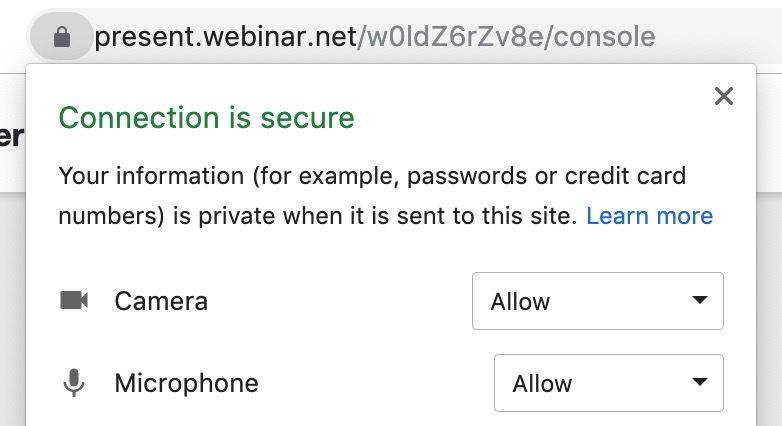Open the Learn more link

coord(649,216)
